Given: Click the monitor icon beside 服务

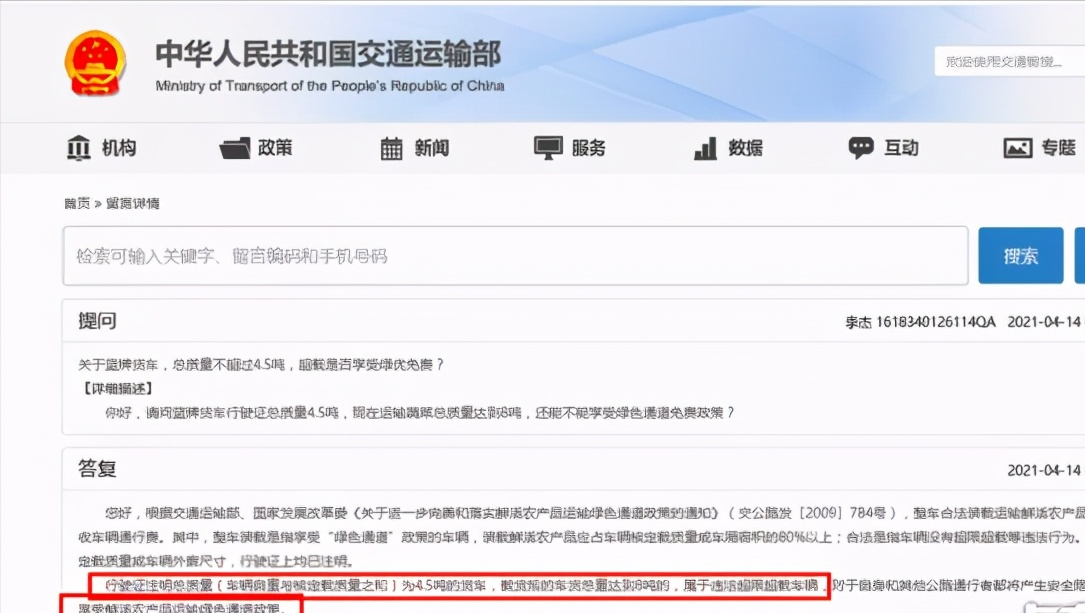Looking at the screenshot, I should (548, 147).
